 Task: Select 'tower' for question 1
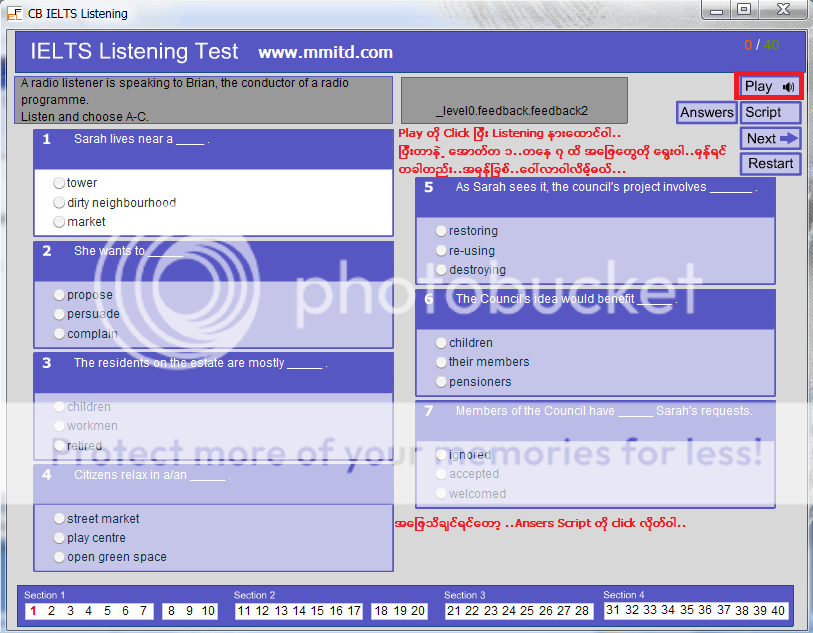(x=58, y=182)
